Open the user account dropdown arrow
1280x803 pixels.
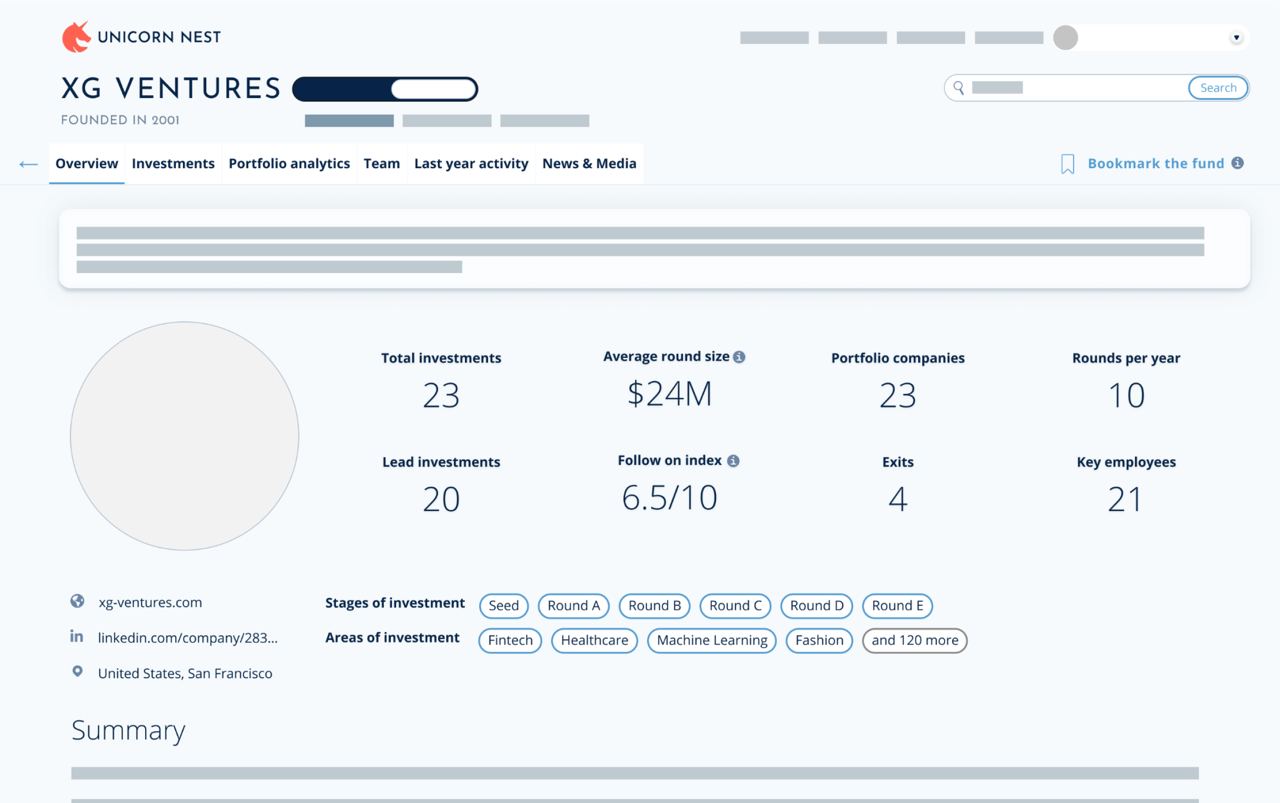point(1236,38)
